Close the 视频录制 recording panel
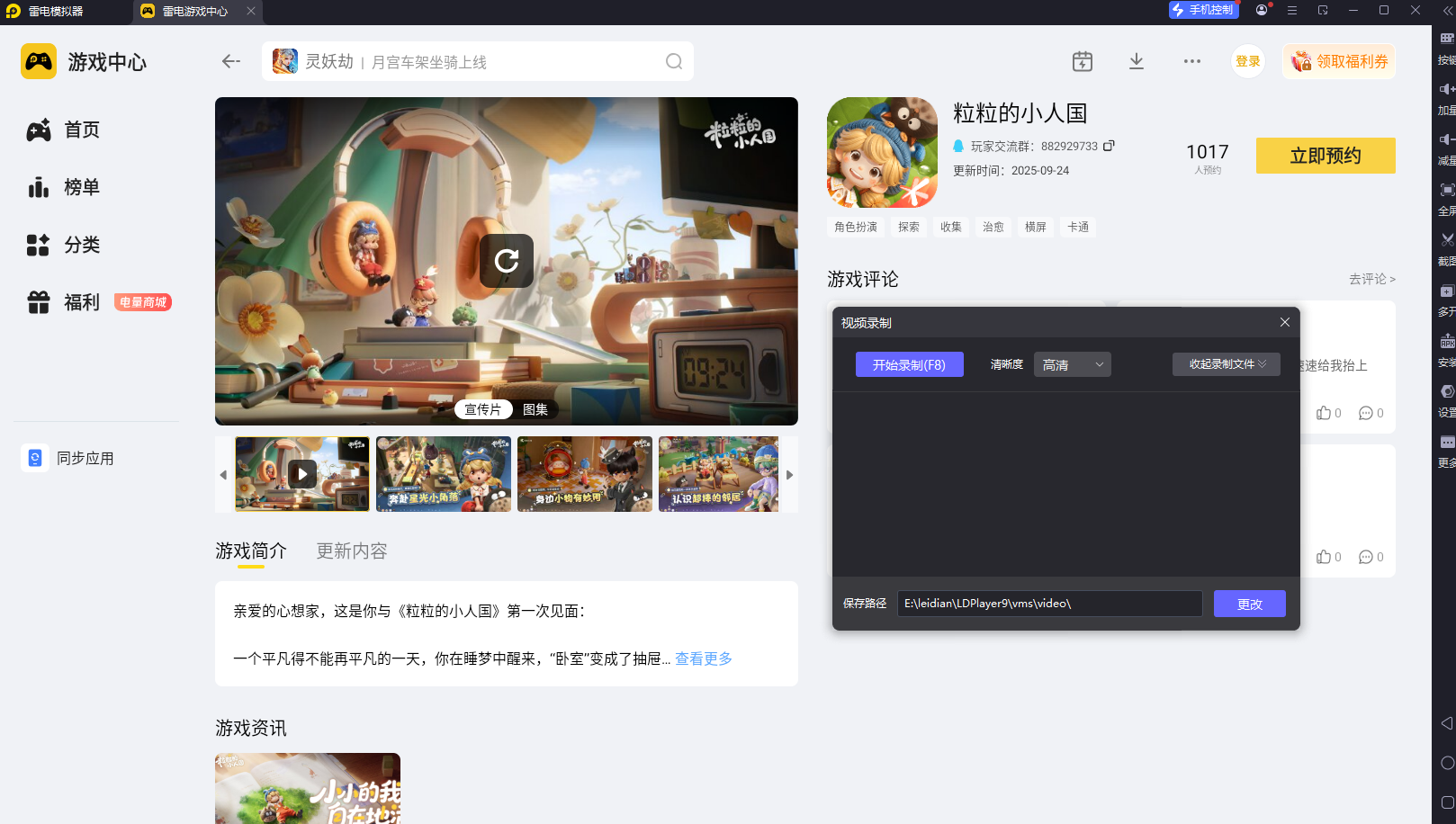Viewport: 1456px width, 824px height. [1285, 322]
